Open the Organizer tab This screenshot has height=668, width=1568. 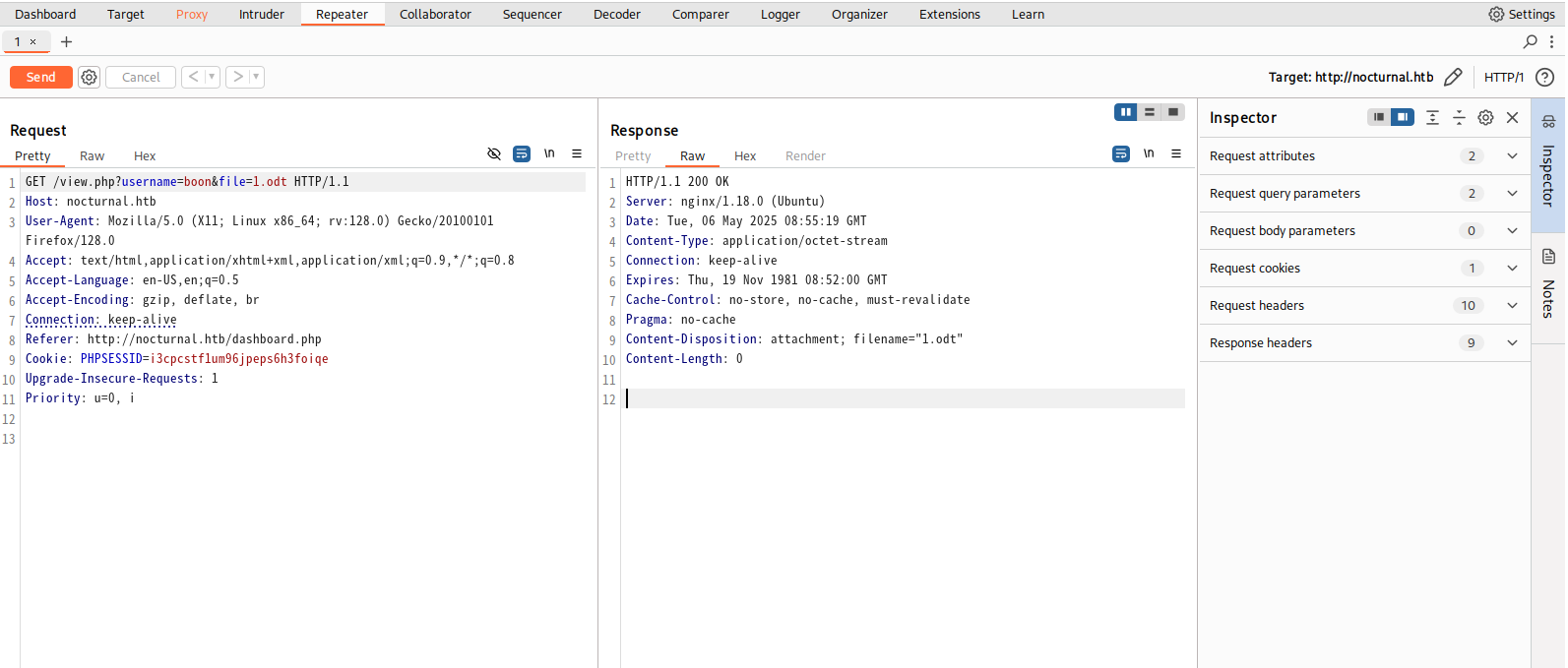859,14
